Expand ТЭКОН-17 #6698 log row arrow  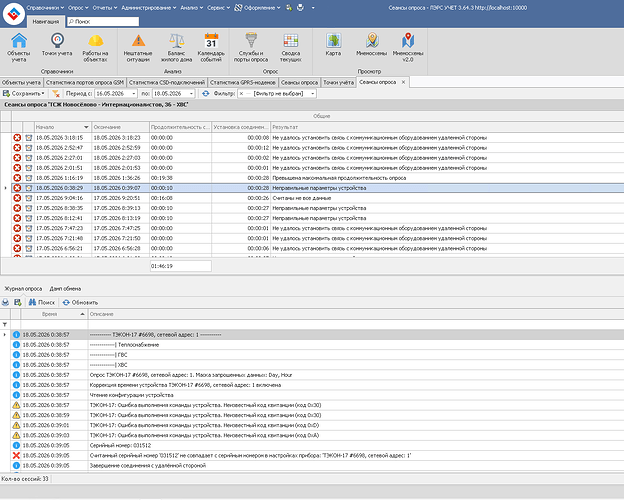(x=5, y=335)
